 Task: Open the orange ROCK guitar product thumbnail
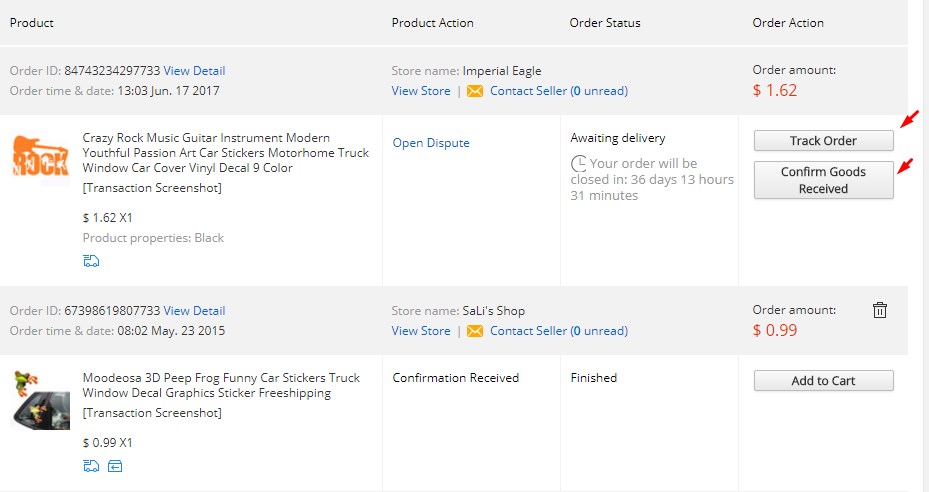(40, 159)
